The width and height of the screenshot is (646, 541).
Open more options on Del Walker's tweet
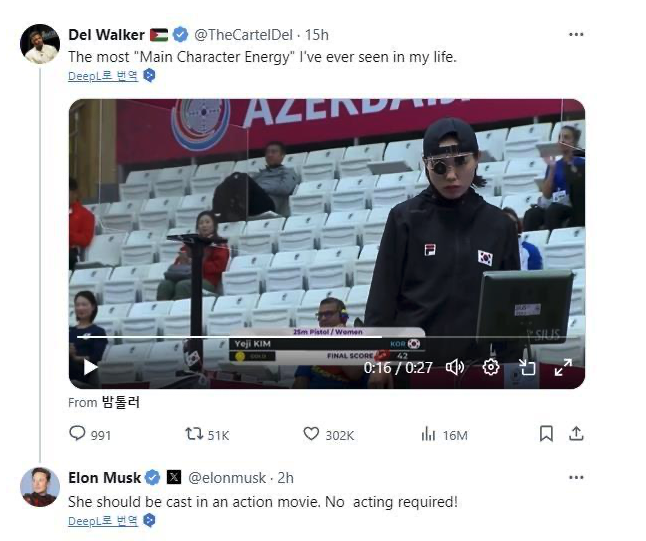(576, 35)
